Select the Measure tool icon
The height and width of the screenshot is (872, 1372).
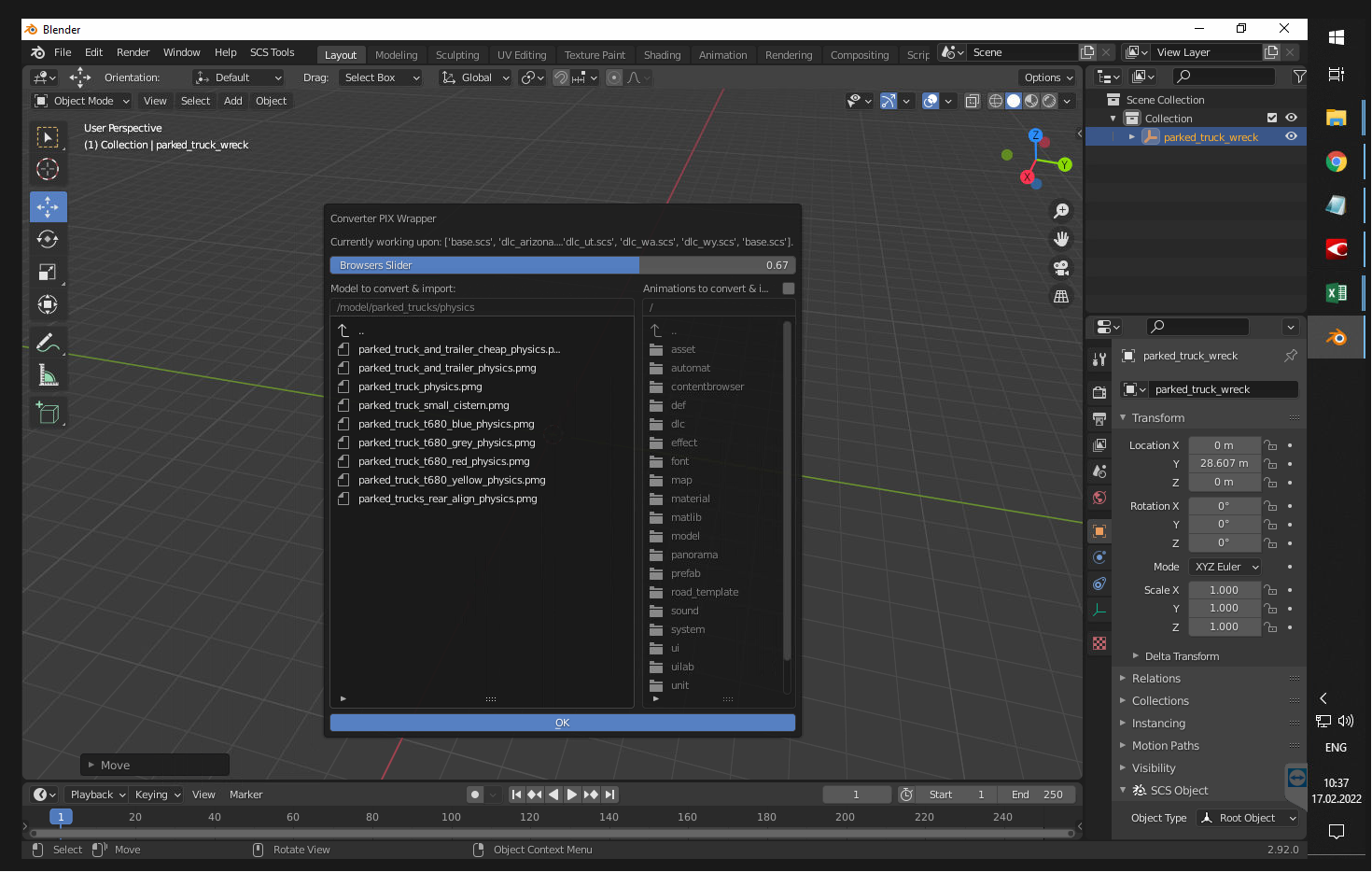(x=48, y=374)
